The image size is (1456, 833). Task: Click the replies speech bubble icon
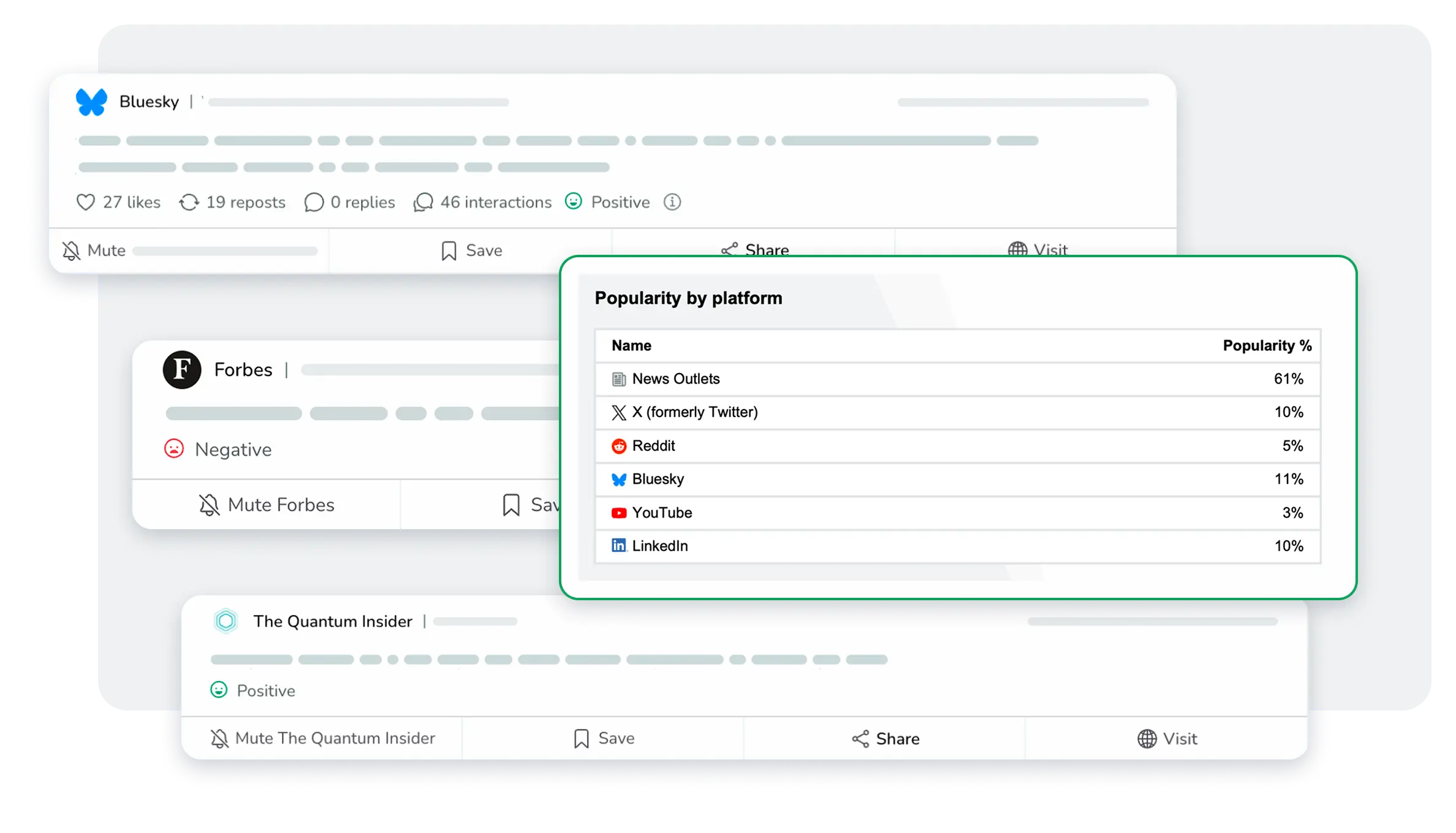(314, 202)
